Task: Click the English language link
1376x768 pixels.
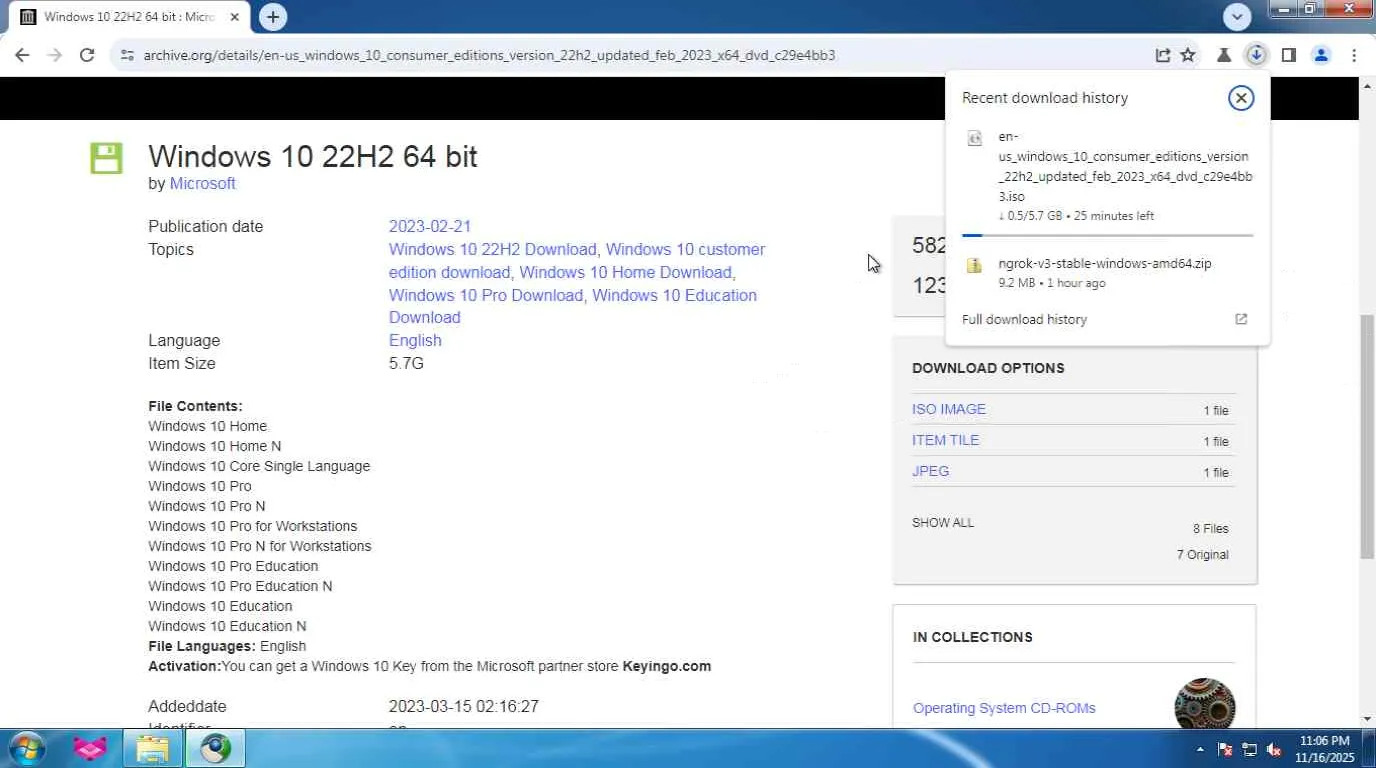Action: (x=415, y=341)
